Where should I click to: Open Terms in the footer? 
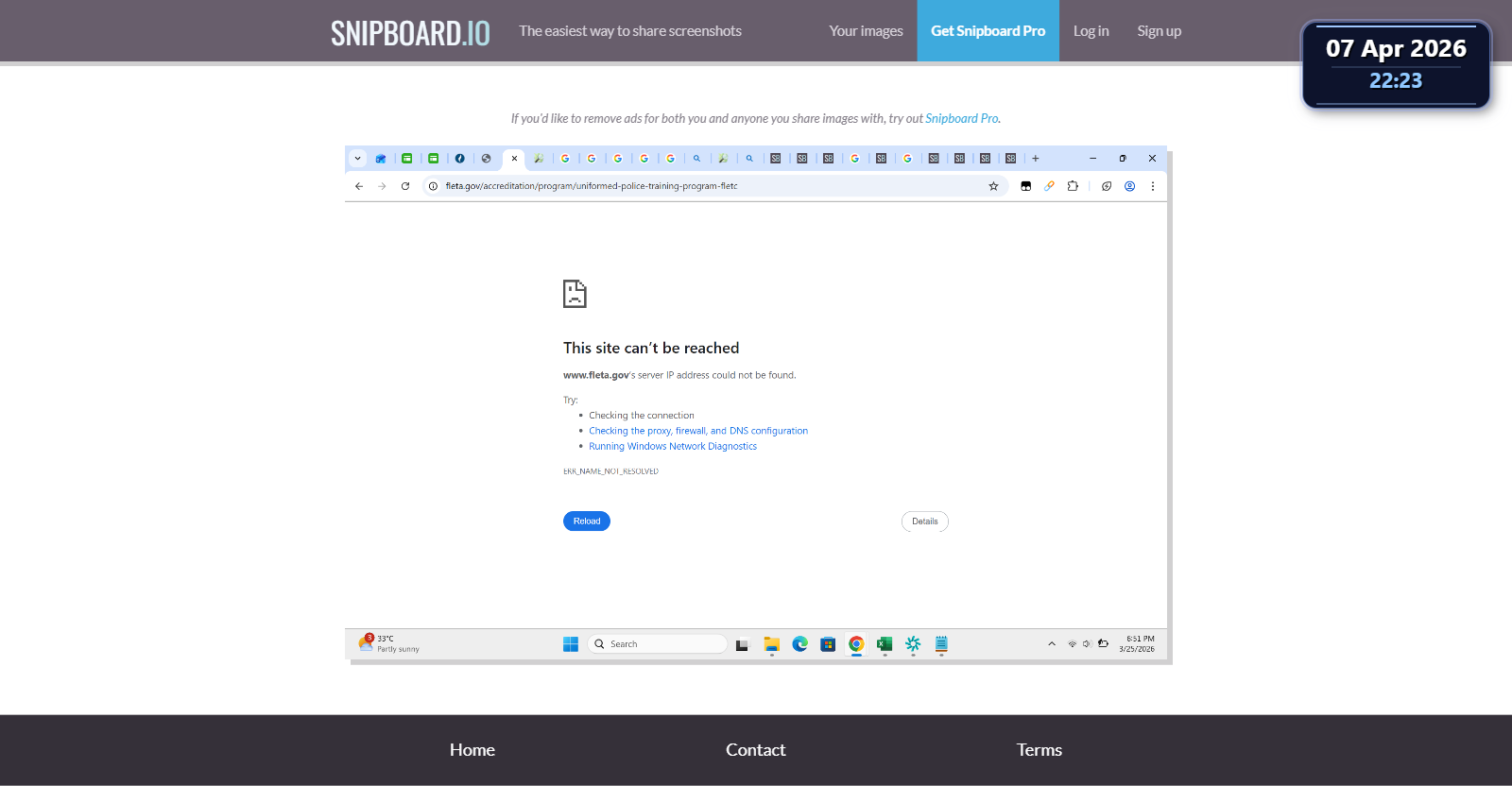pyautogui.click(x=1039, y=750)
